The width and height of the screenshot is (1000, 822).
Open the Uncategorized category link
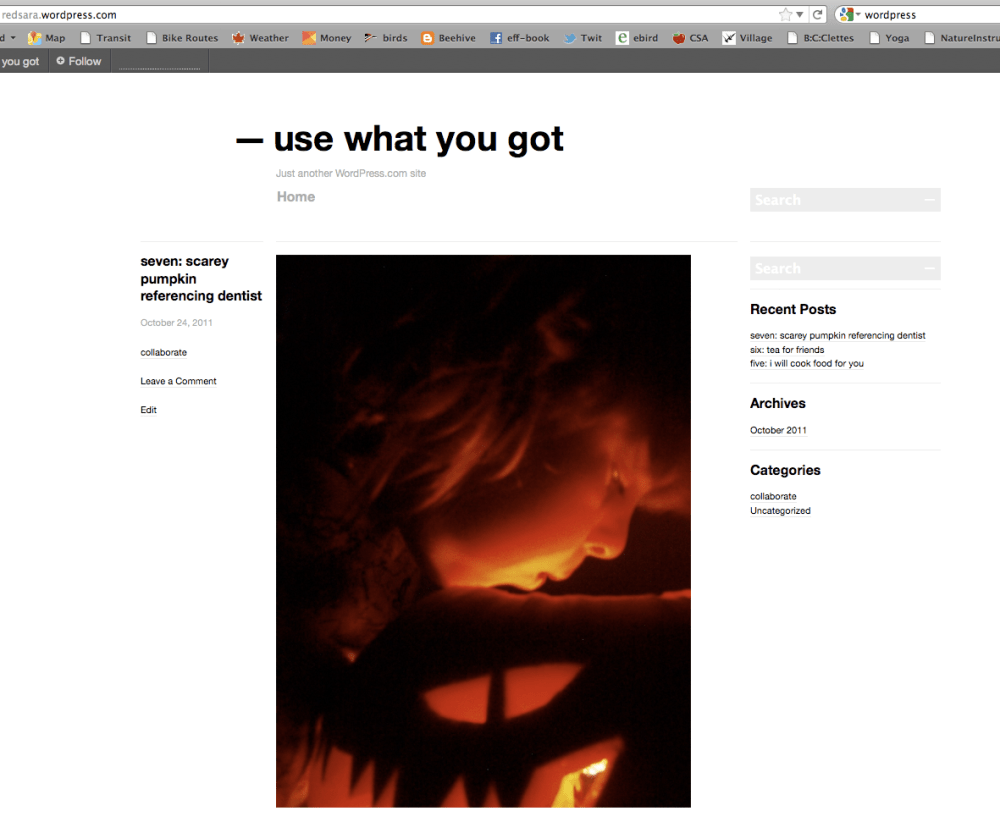(x=780, y=511)
